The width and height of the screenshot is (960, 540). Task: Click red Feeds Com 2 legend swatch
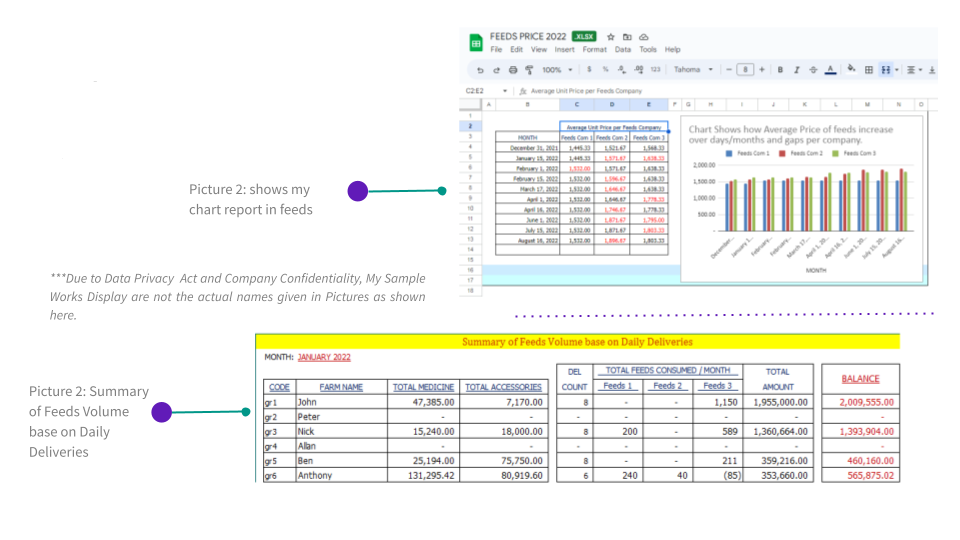tap(782, 154)
